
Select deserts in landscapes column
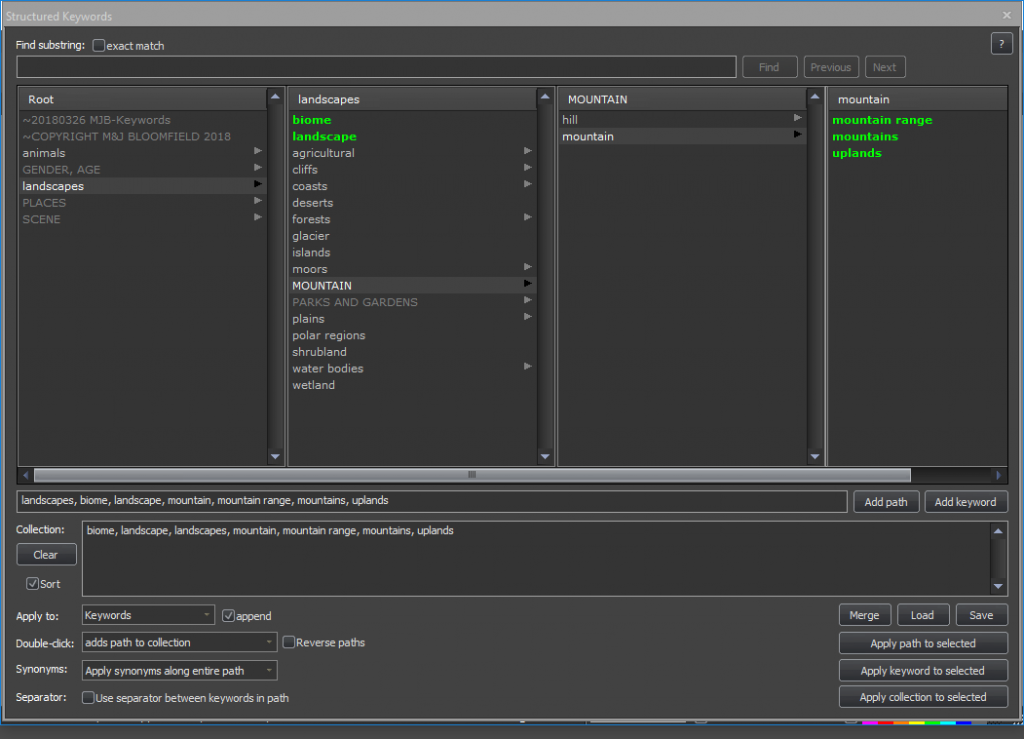click(411, 203)
